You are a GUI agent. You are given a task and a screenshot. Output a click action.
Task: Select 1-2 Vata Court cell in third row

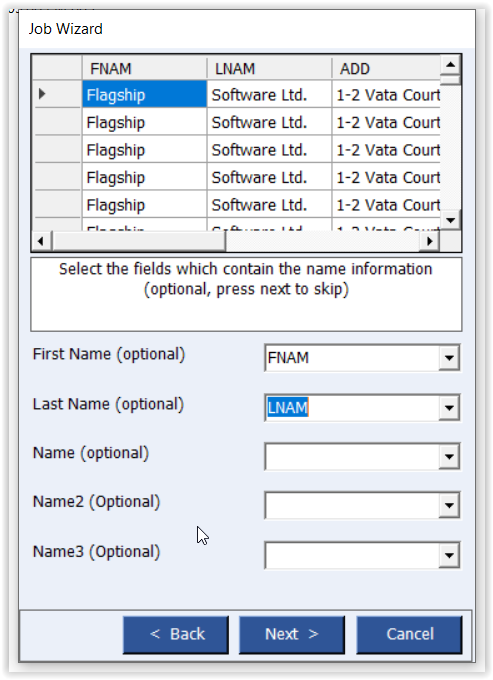[x=386, y=149]
